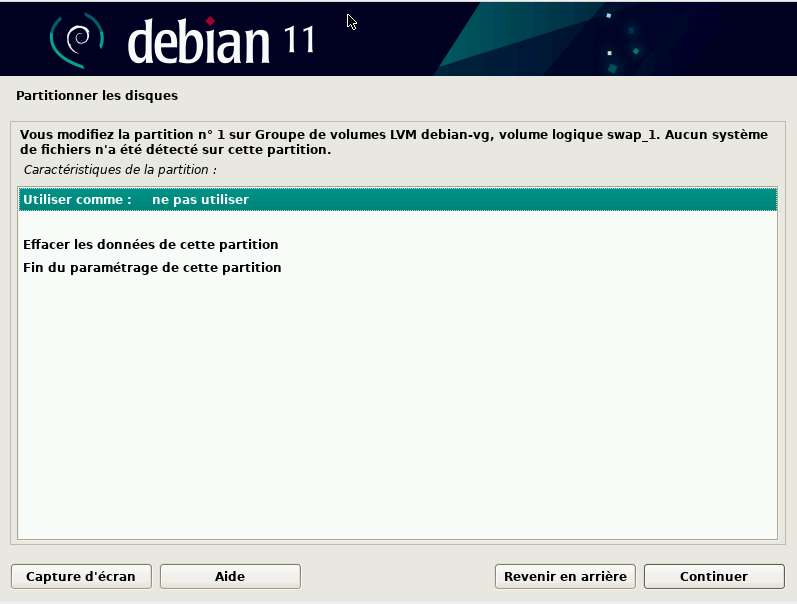
Task: Select the "Utiliser comme :" row
Action: point(78,200)
